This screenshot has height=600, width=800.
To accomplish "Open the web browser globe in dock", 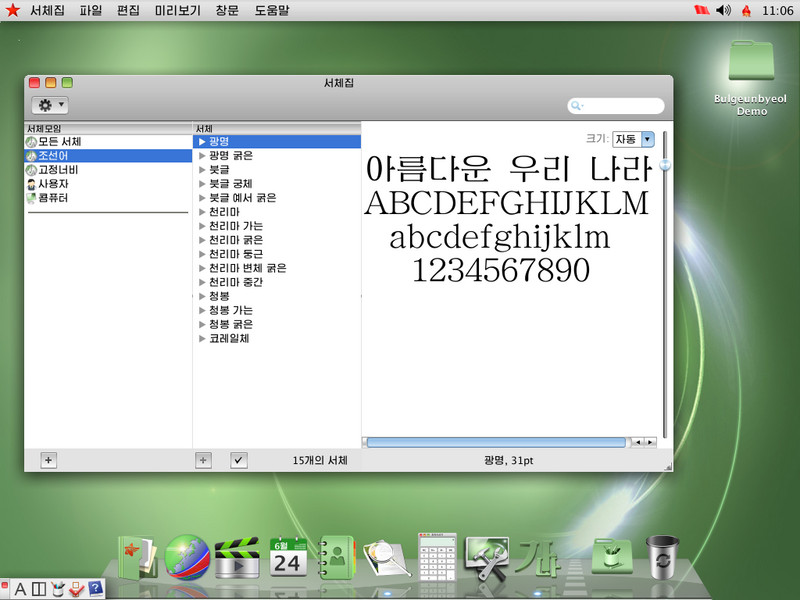I will pos(186,557).
